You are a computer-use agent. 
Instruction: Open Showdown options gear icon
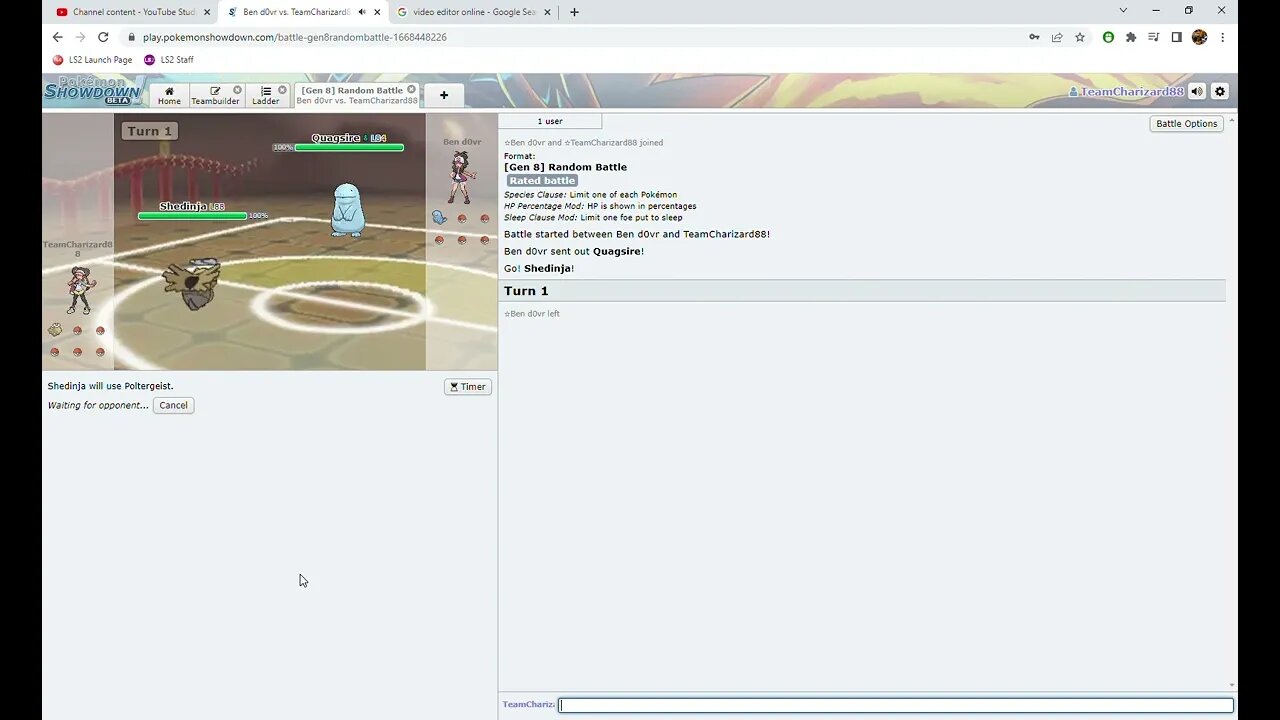[x=1220, y=91]
